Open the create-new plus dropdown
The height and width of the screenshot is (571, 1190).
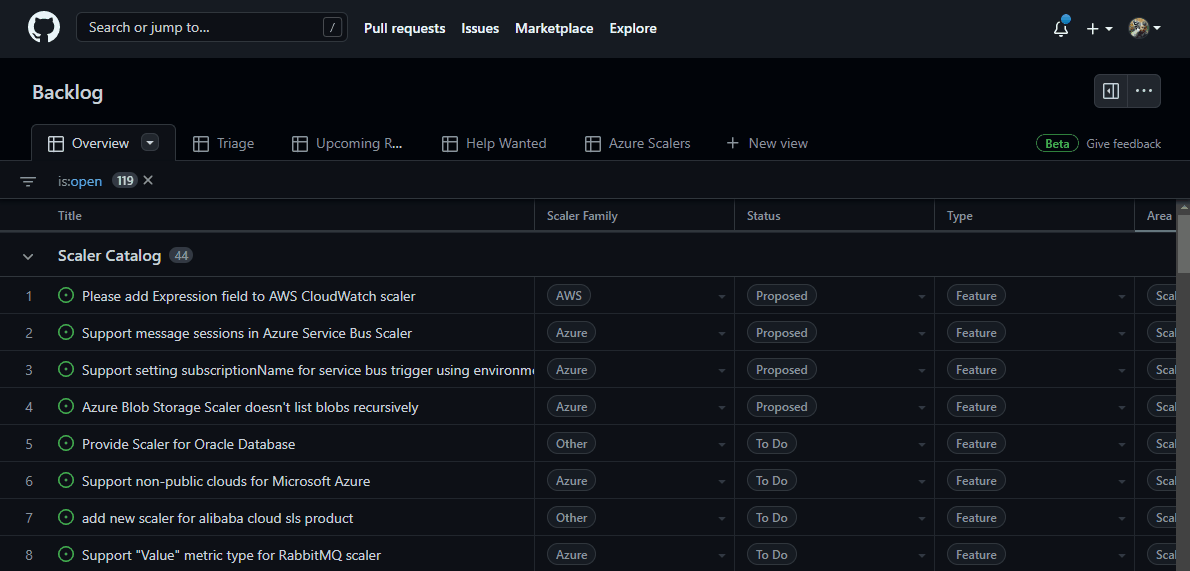[x=1099, y=28]
